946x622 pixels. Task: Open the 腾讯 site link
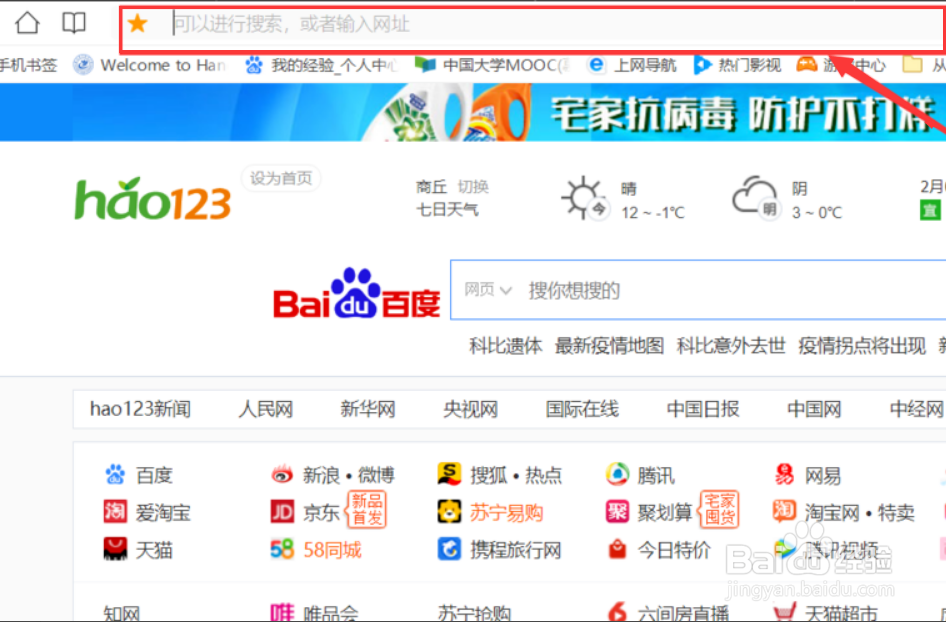click(x=656, y=475)
